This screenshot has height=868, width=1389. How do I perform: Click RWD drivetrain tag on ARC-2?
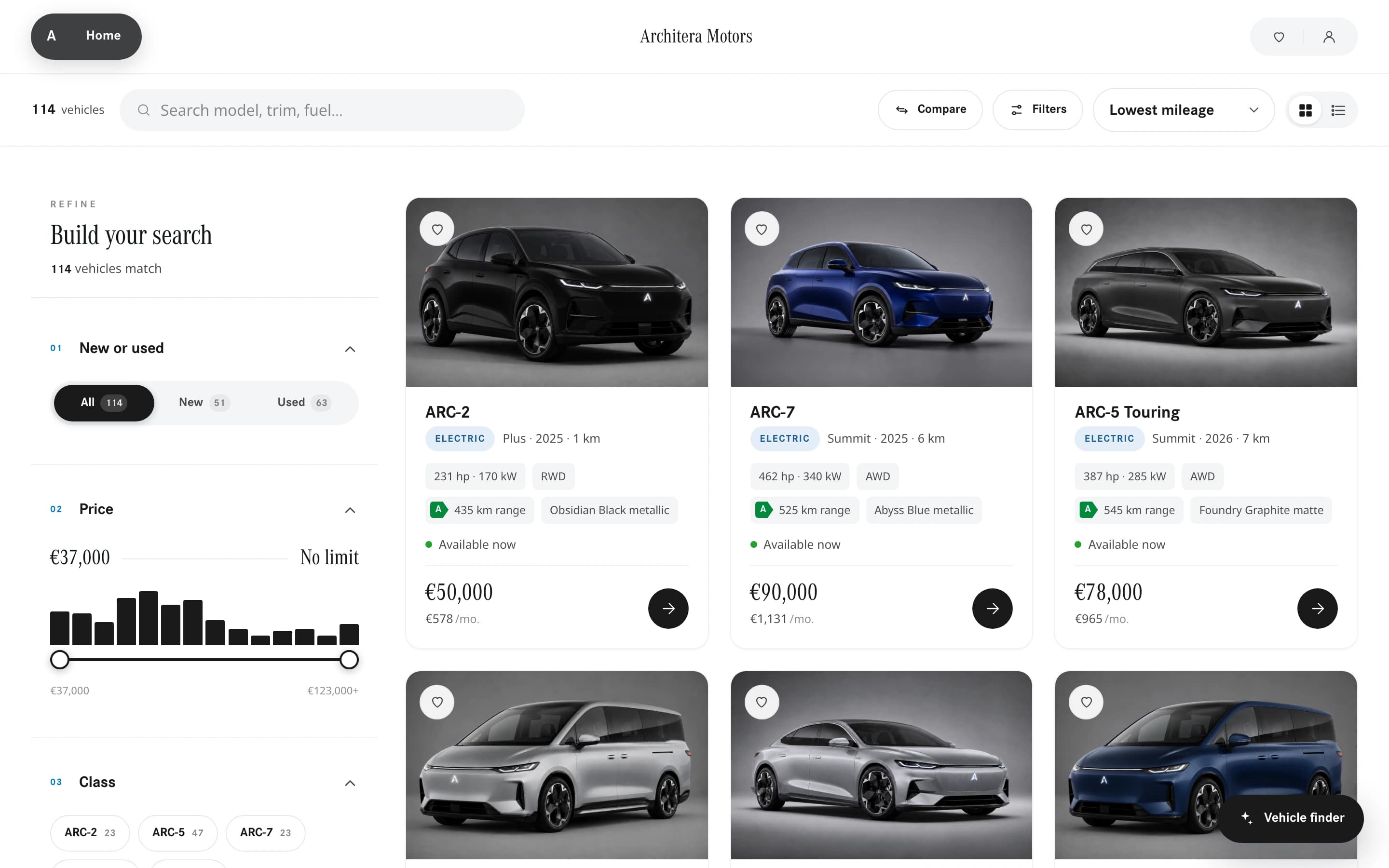coord(553,476)
